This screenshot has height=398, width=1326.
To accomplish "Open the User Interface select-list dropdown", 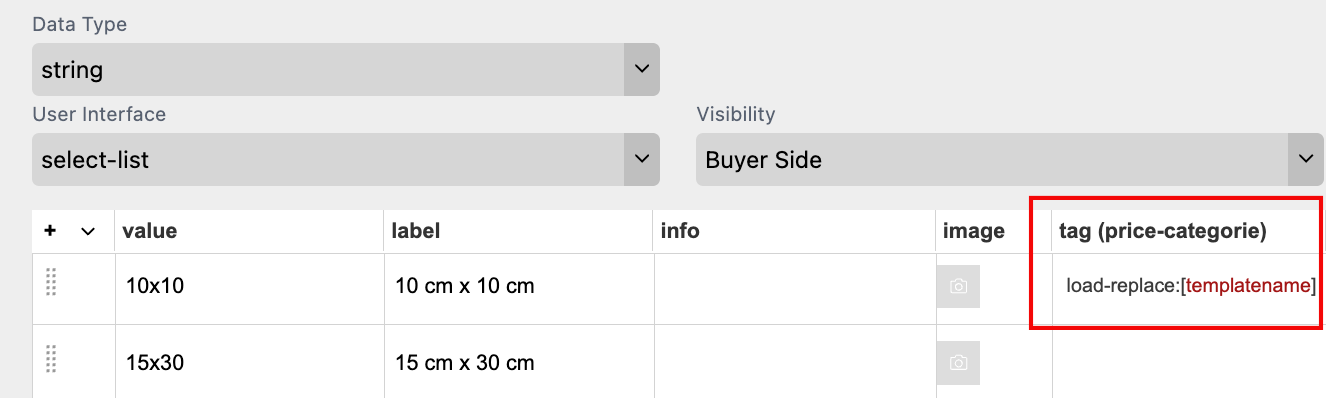I will pos(345,160).
